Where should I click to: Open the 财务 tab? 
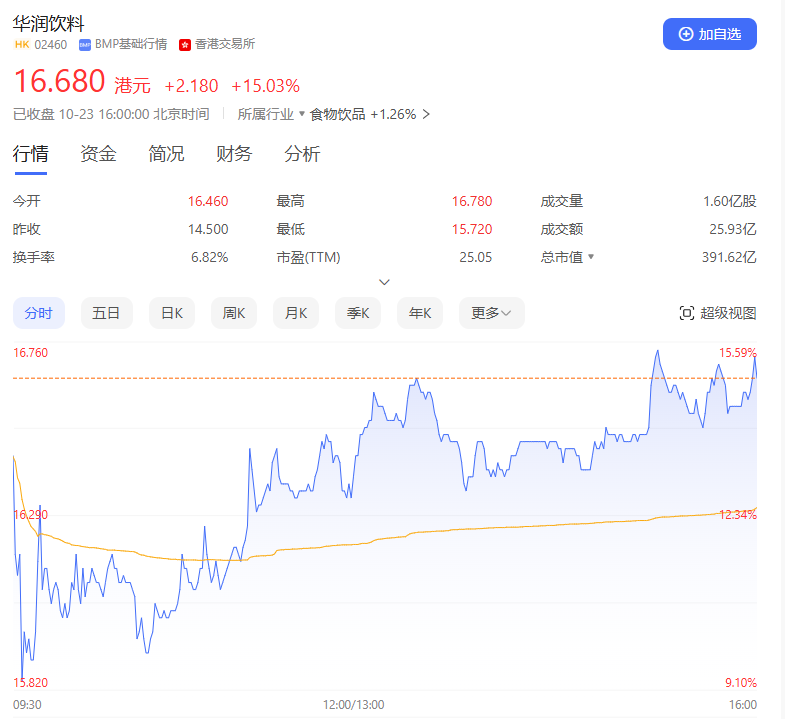234,153
